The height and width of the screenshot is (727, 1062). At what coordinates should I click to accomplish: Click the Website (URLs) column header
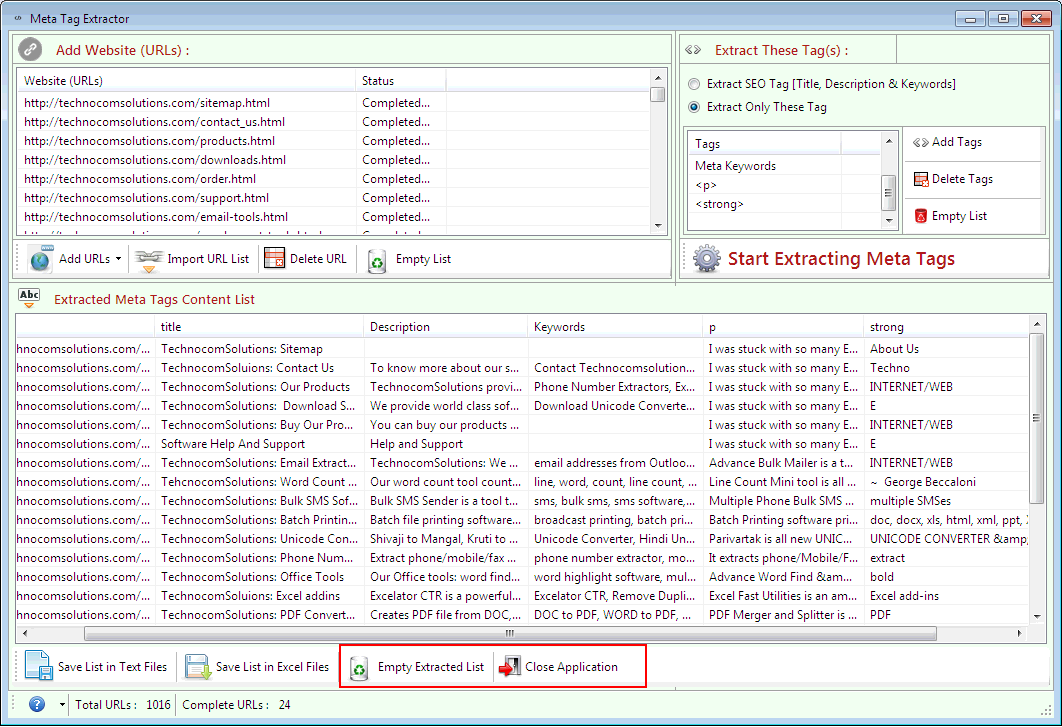click(186, 81)
